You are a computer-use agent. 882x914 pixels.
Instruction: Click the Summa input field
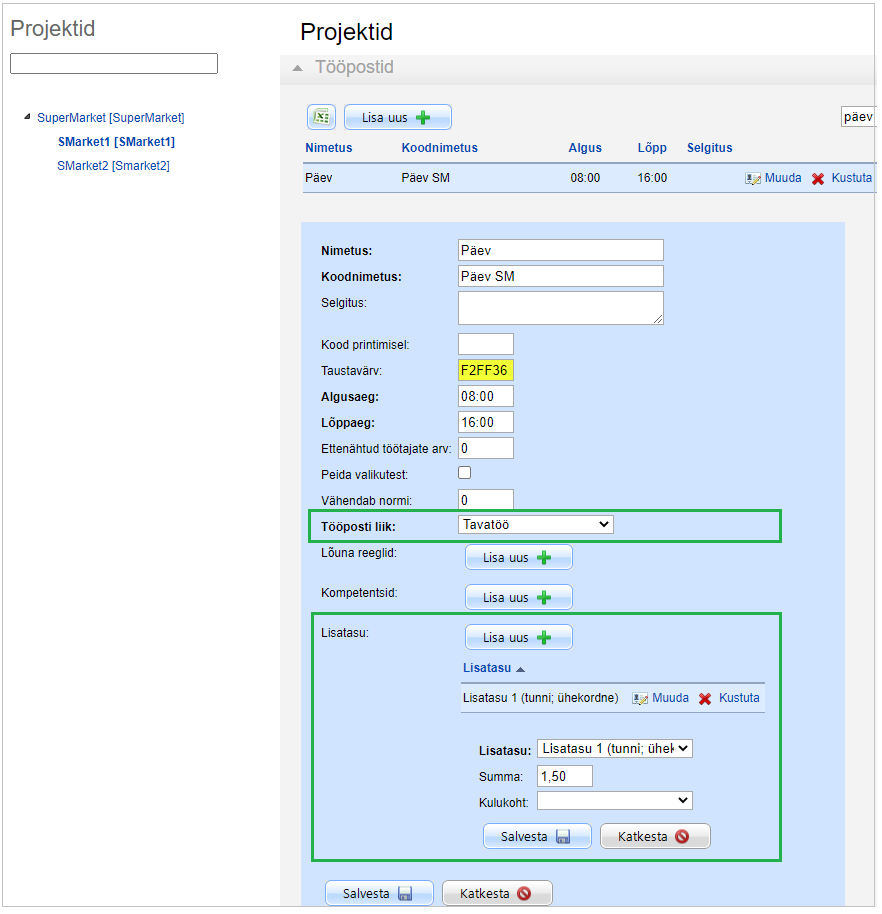(564, 776)
